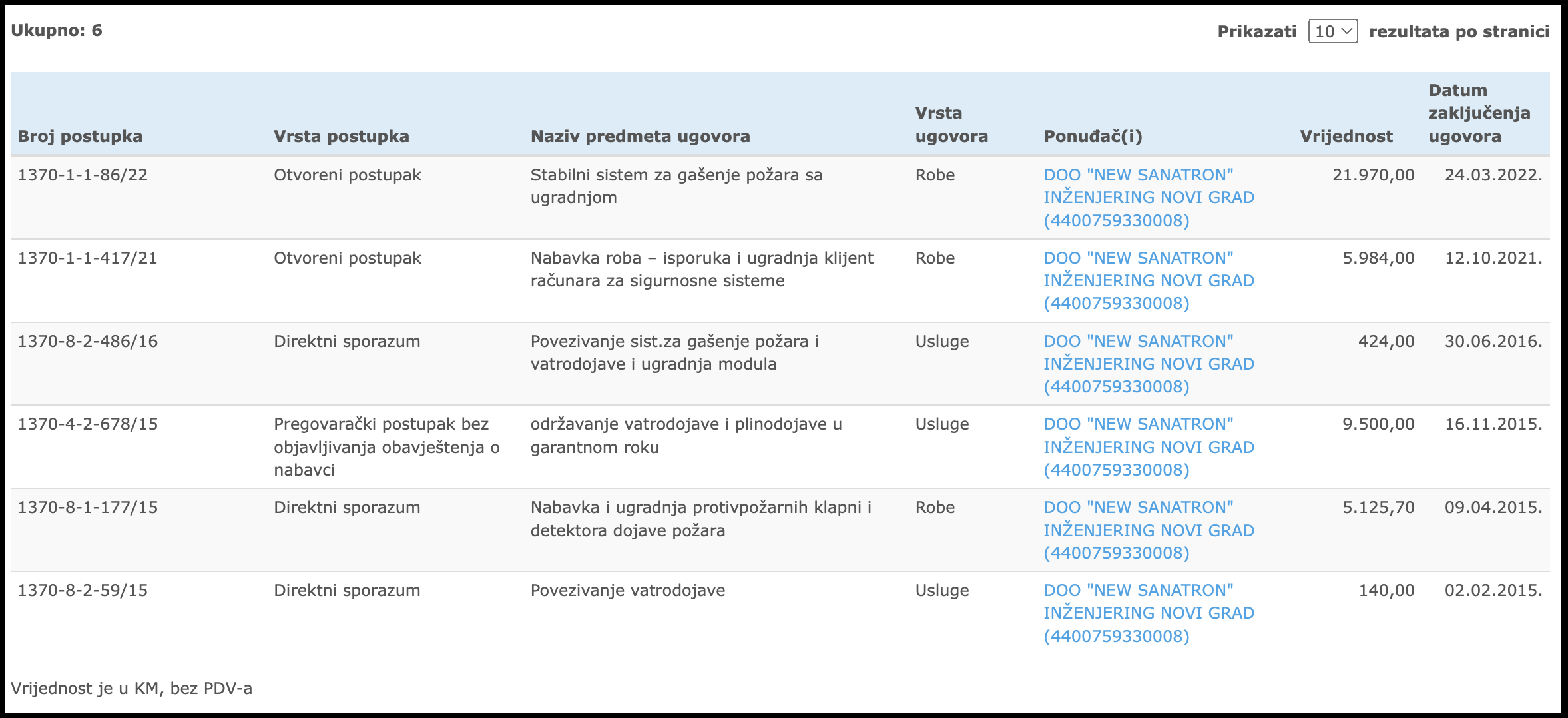
Task: Click the Ukupno: 6 total label
Action: point(57,31)
